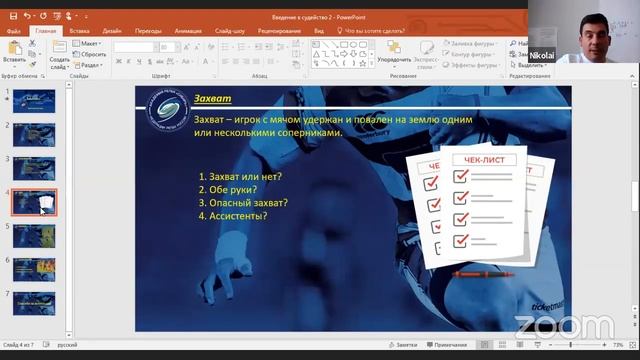
Task: Toggle the Заметки notes pane
Action: 403,345
